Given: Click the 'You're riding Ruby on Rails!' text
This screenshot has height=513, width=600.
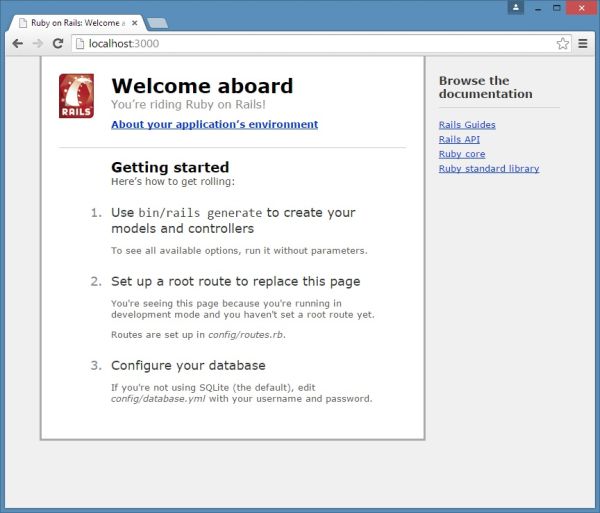Looking at the screenshot, I should [188, 104].
